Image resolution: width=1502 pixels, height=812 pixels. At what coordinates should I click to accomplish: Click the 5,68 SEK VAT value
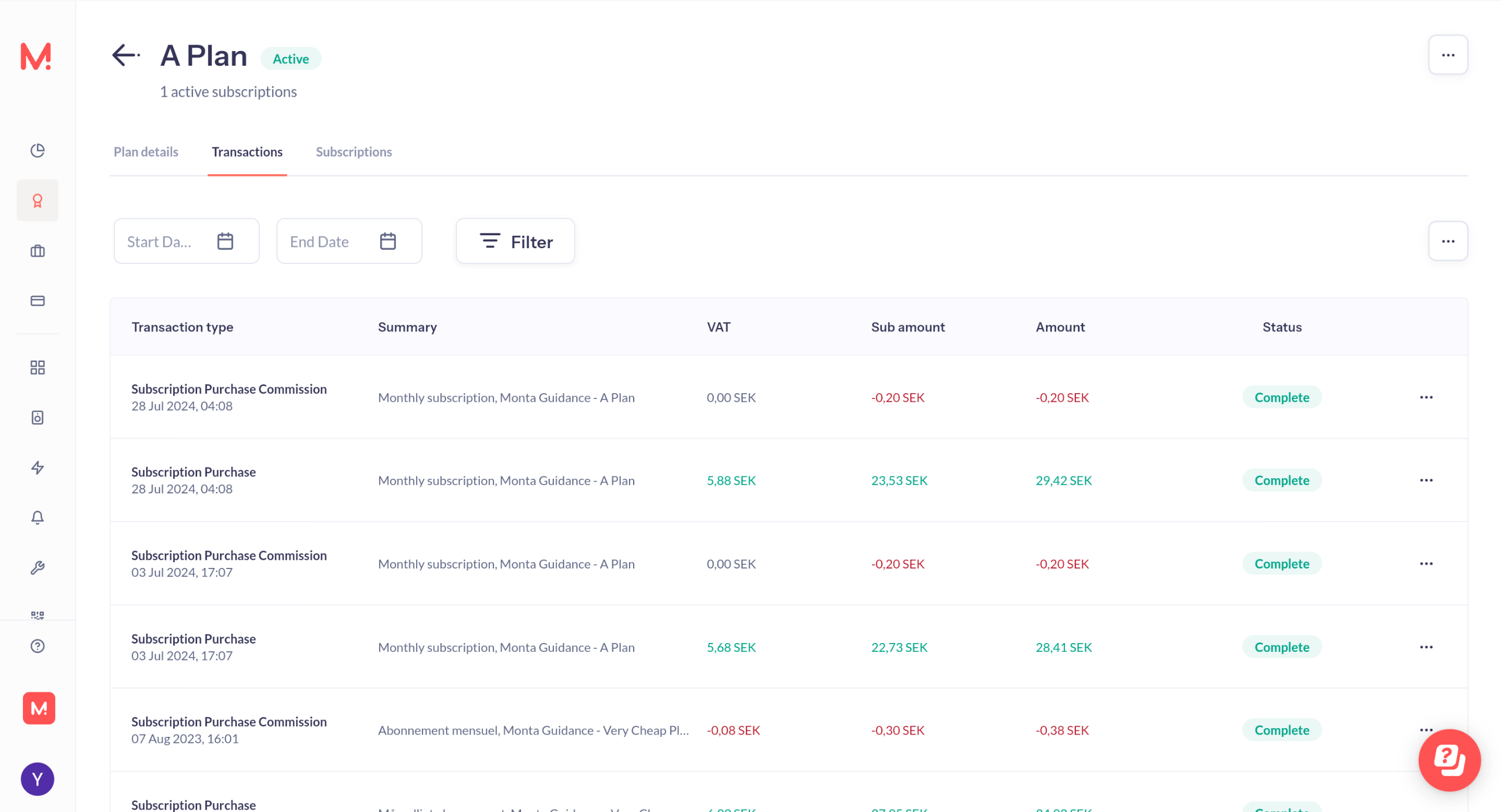pyautogui.click(x=731, y=647)
